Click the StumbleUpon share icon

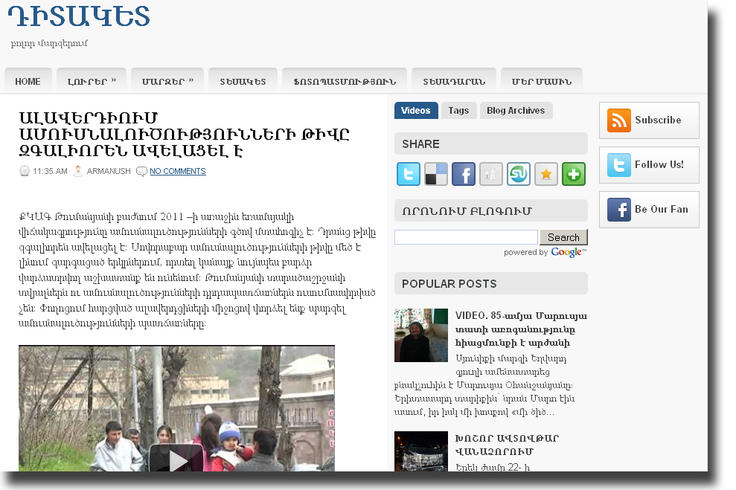pyautogui.click(x=518, y=174)
